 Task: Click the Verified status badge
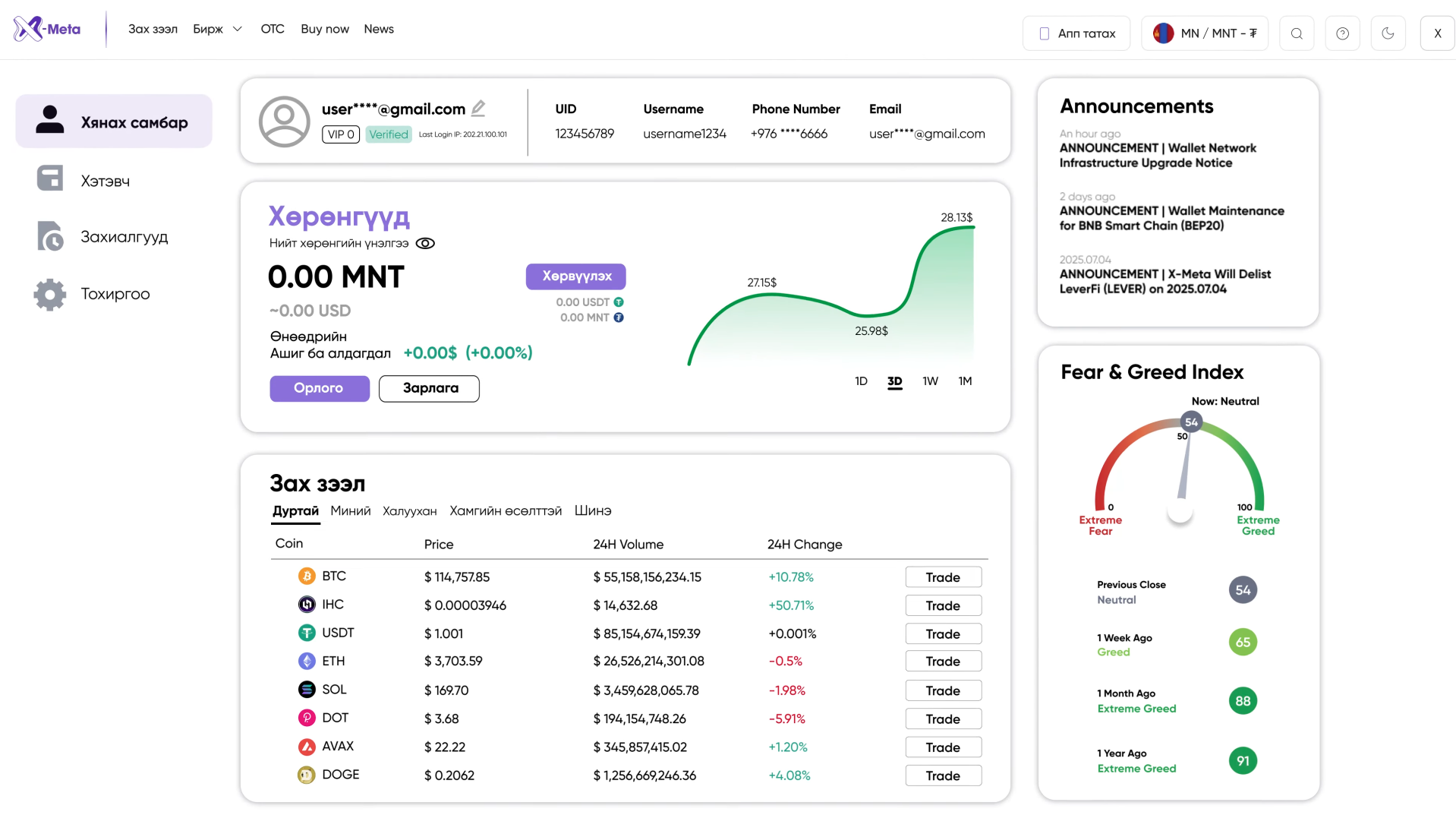pyautogui.click(x=389, y=134)
